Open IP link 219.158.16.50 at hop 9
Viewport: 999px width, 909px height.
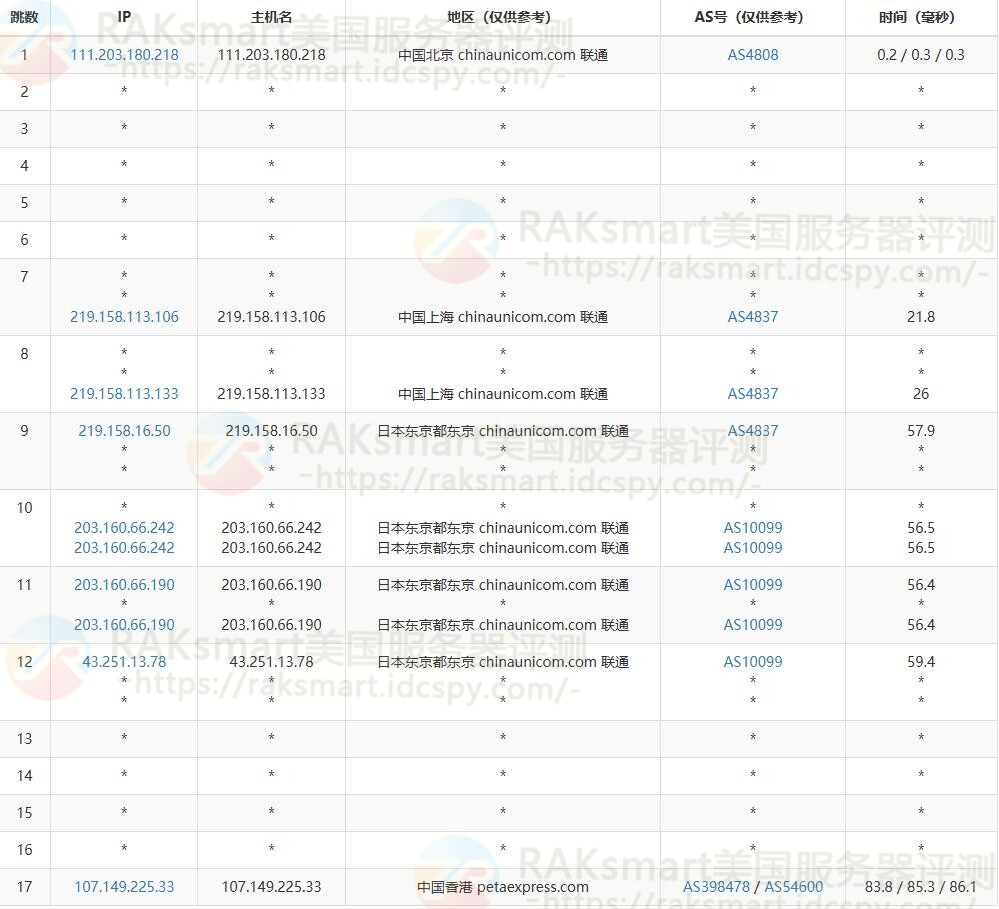pyautogui.click(x=124, y=431)
